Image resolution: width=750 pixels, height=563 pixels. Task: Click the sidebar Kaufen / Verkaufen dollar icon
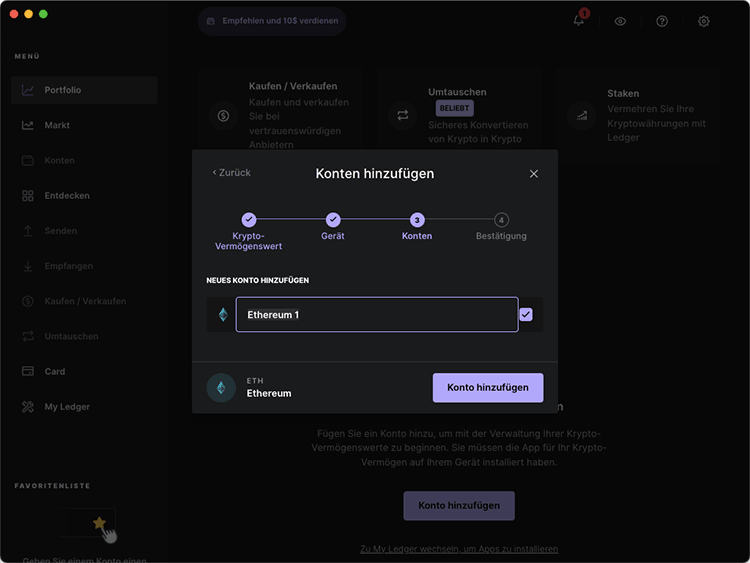tap(28, 301)
